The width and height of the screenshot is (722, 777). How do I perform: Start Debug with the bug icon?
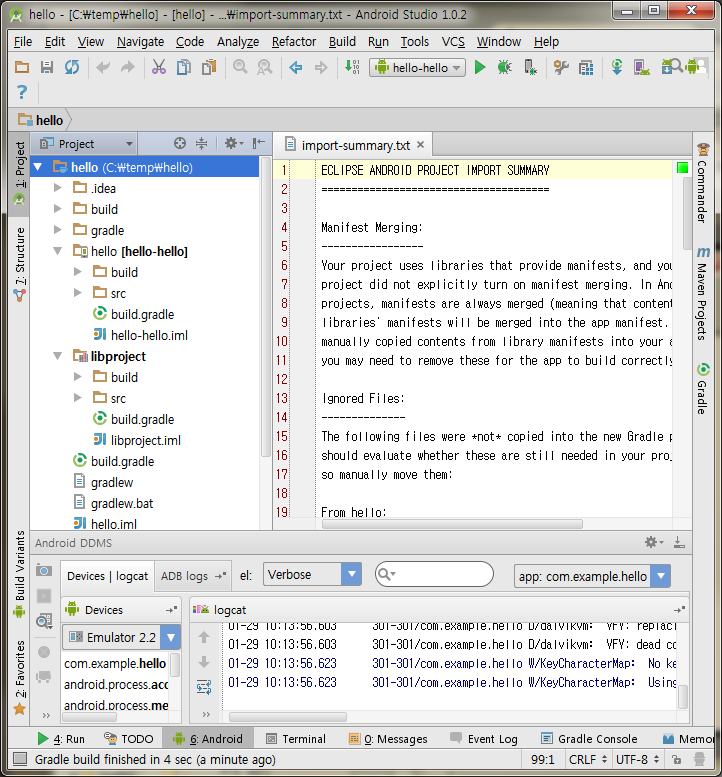click(504, 67)
